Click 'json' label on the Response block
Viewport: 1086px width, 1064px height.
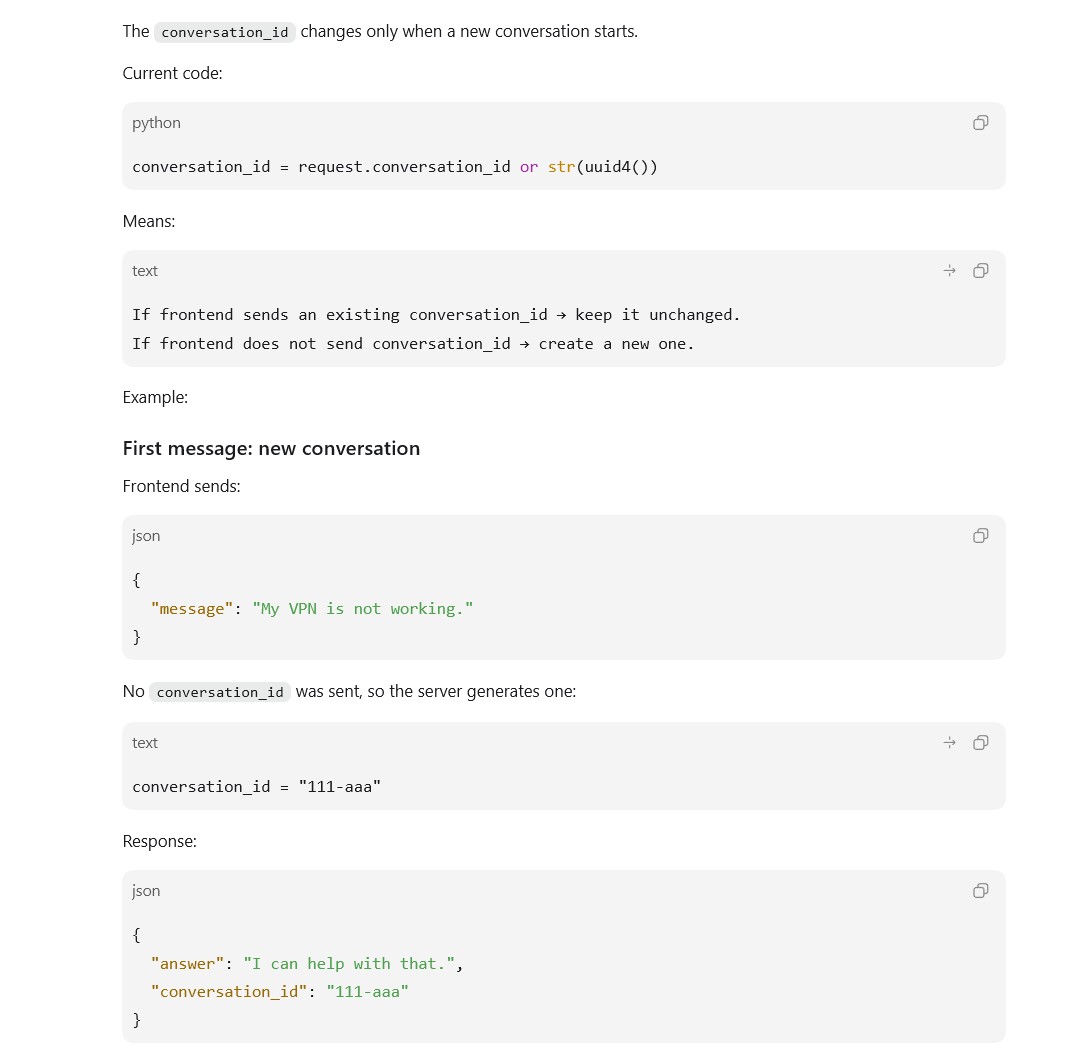tap(146, 891)
